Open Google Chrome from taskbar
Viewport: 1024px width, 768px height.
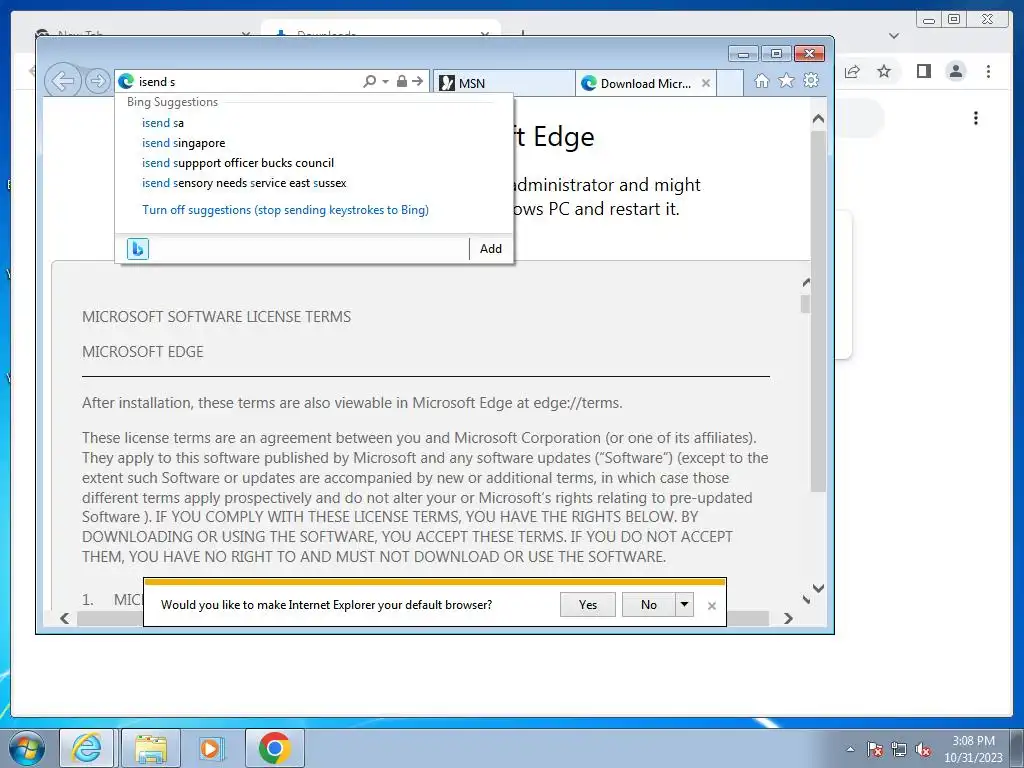click(275, 748)
